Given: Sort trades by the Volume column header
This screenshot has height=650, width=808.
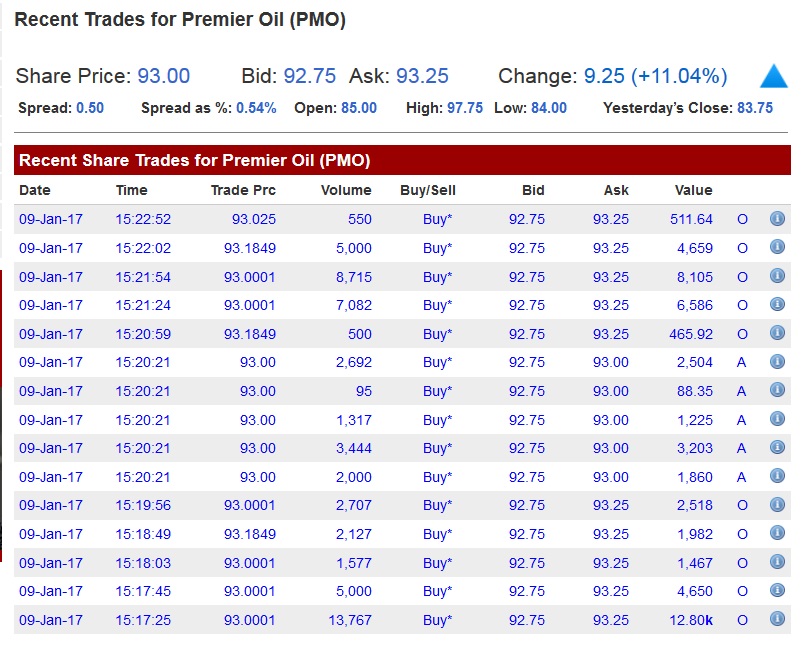Looking at the screenshot, I should 346,190.
